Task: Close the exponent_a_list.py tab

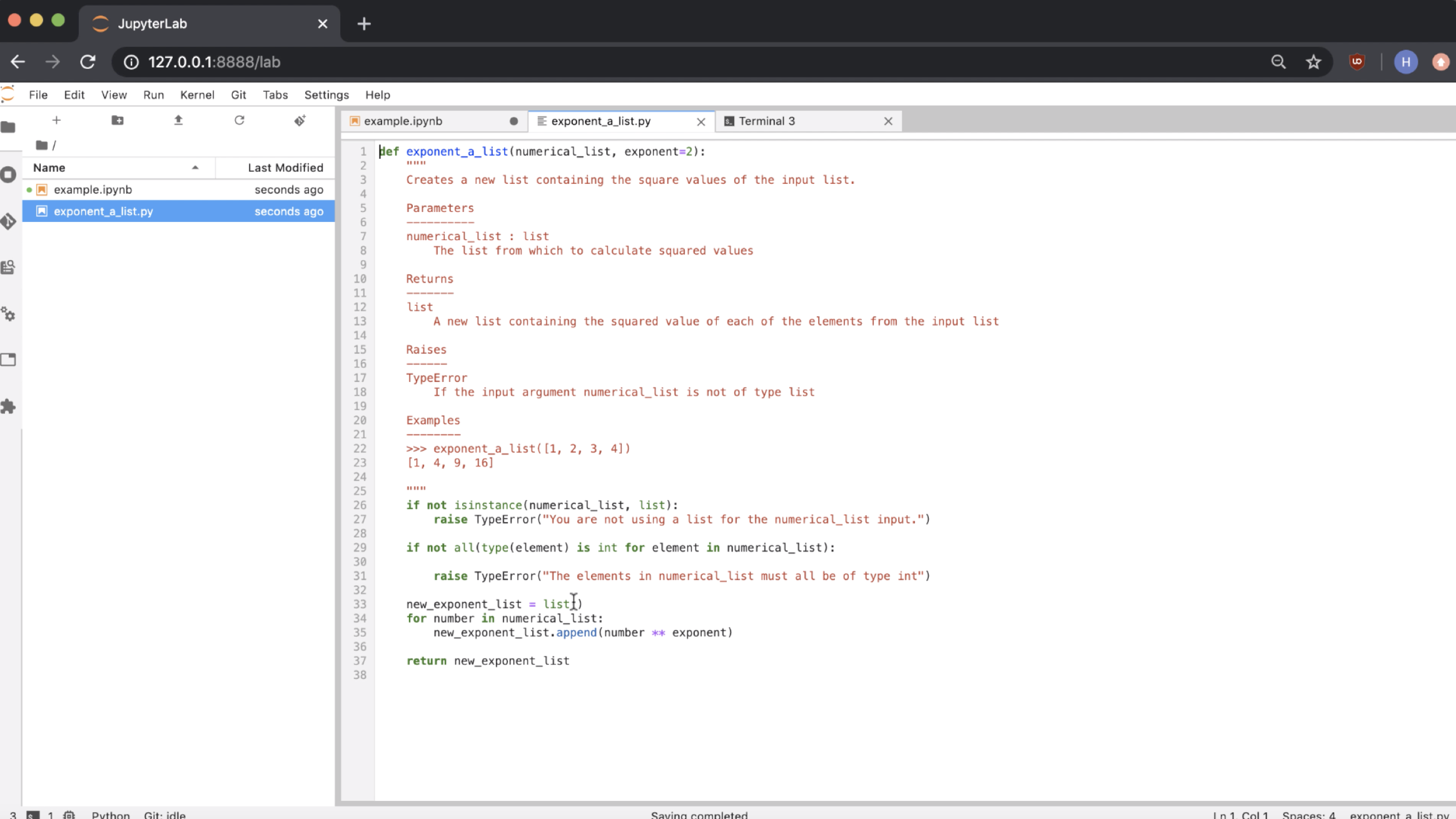Action: coord(701,122)
